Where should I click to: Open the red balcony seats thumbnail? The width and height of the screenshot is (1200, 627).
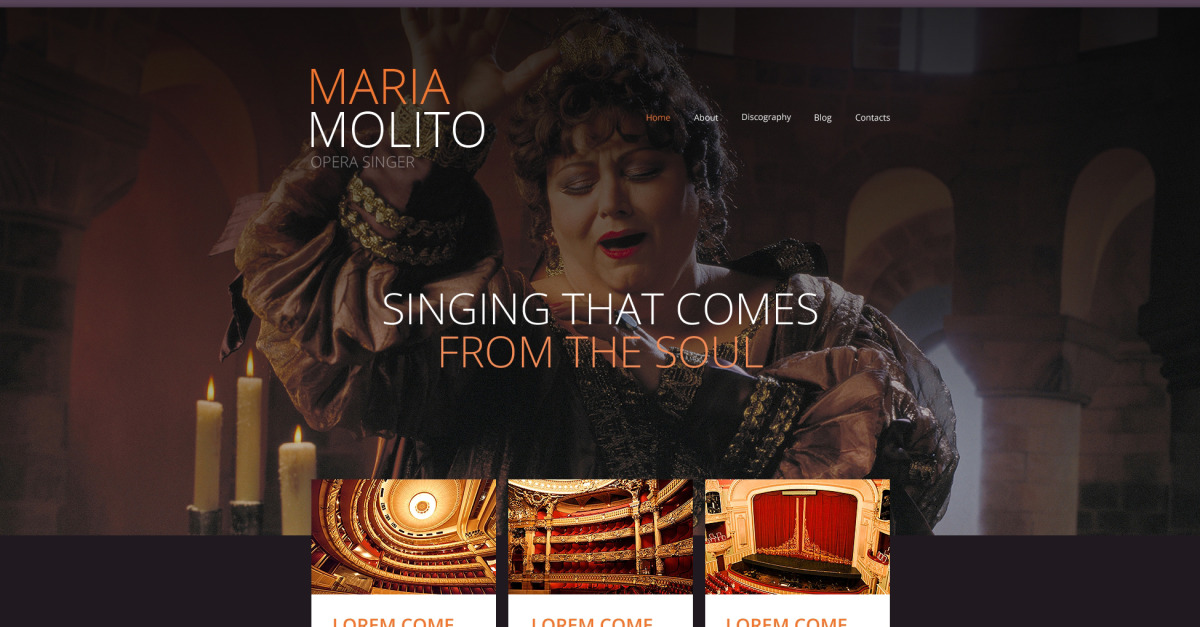coord(600,537)
